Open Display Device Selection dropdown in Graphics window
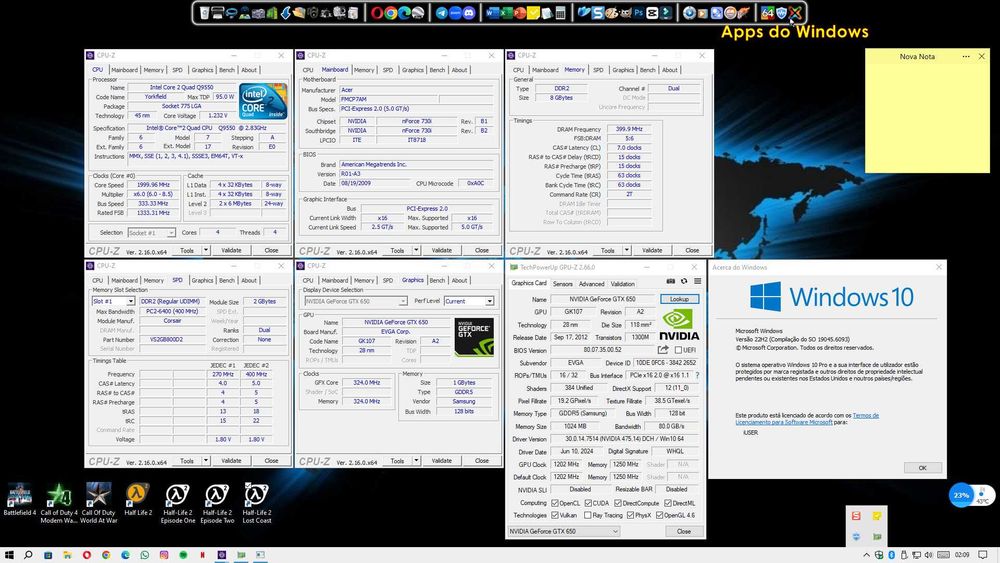1000x563 pixels. coord(355,301)
